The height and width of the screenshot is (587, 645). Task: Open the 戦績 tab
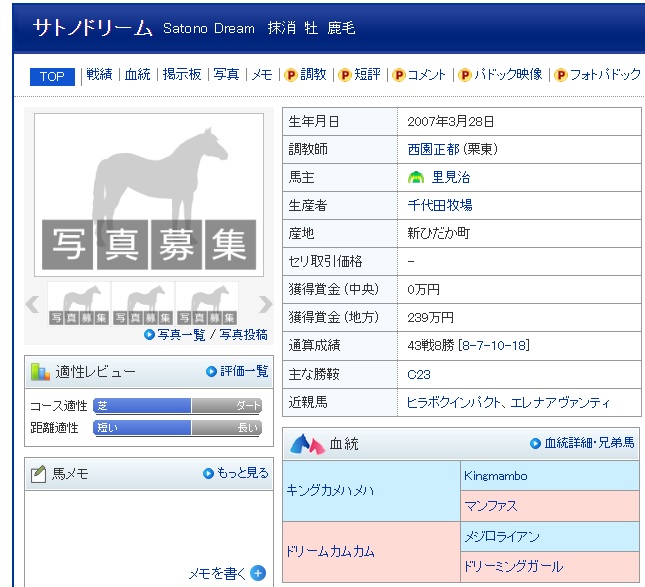click(x=99, y=75)
